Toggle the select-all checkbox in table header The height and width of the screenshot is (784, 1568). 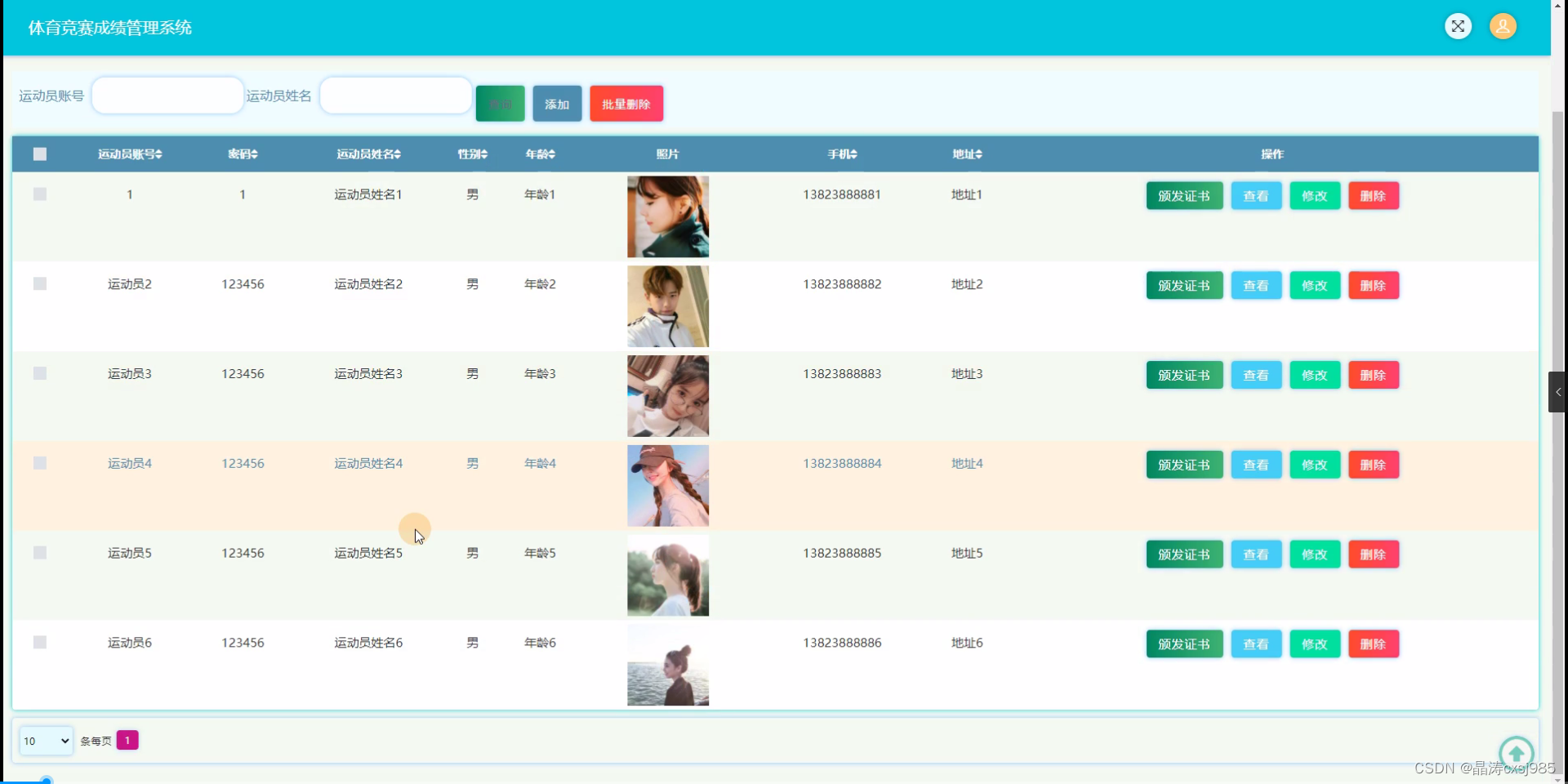tap(40, 154)
